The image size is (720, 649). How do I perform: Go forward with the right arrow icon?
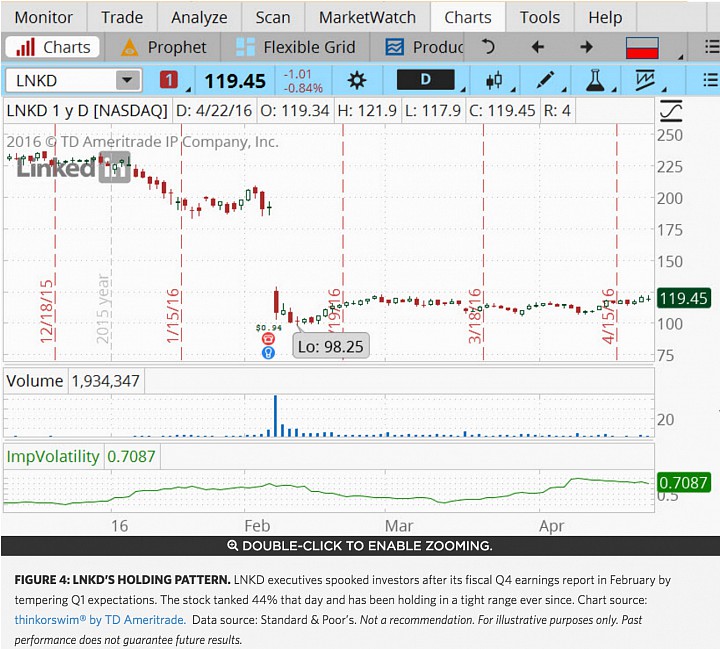tap(586, 46)
